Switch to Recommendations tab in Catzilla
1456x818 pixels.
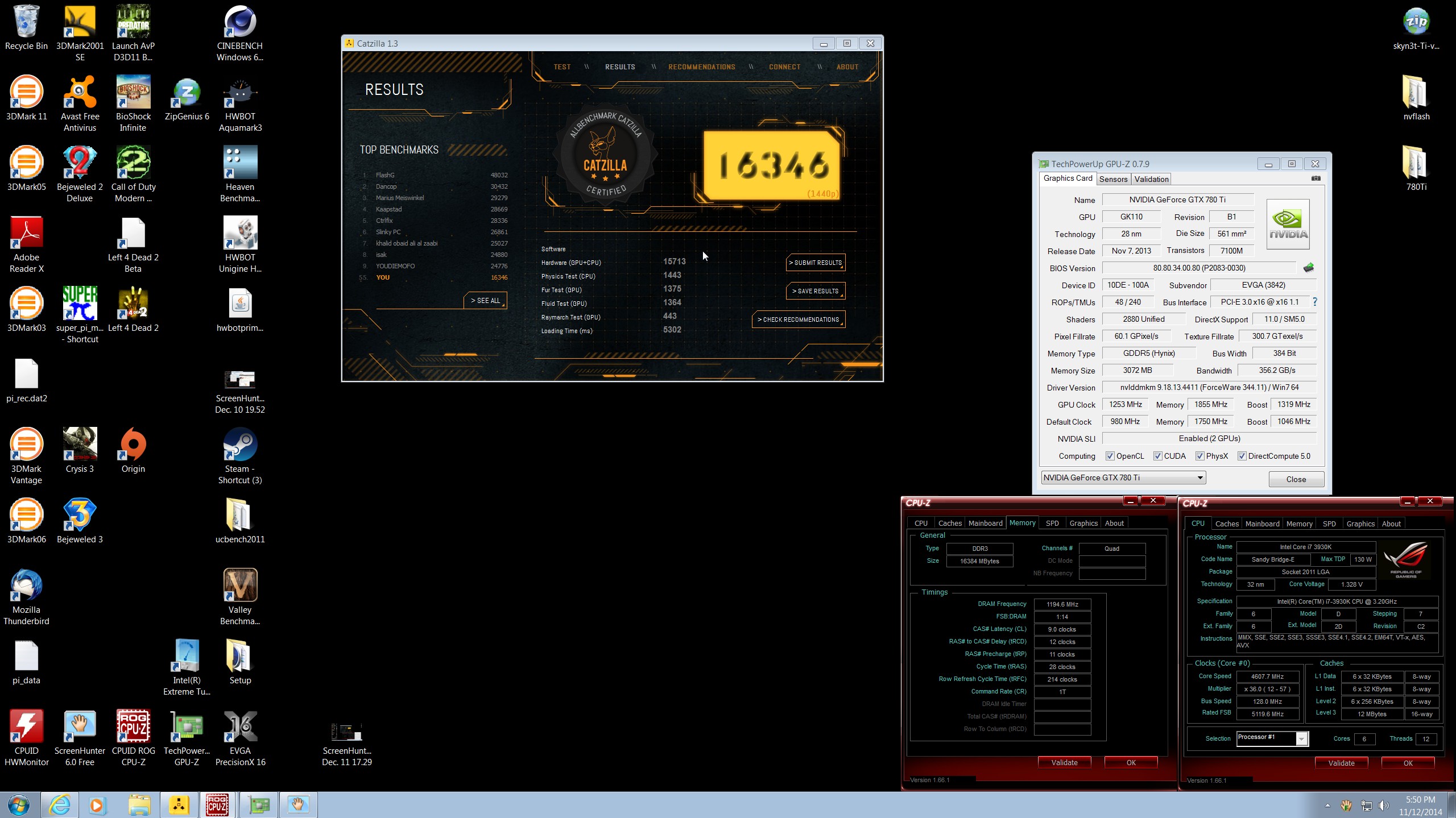tap(701, 67)
